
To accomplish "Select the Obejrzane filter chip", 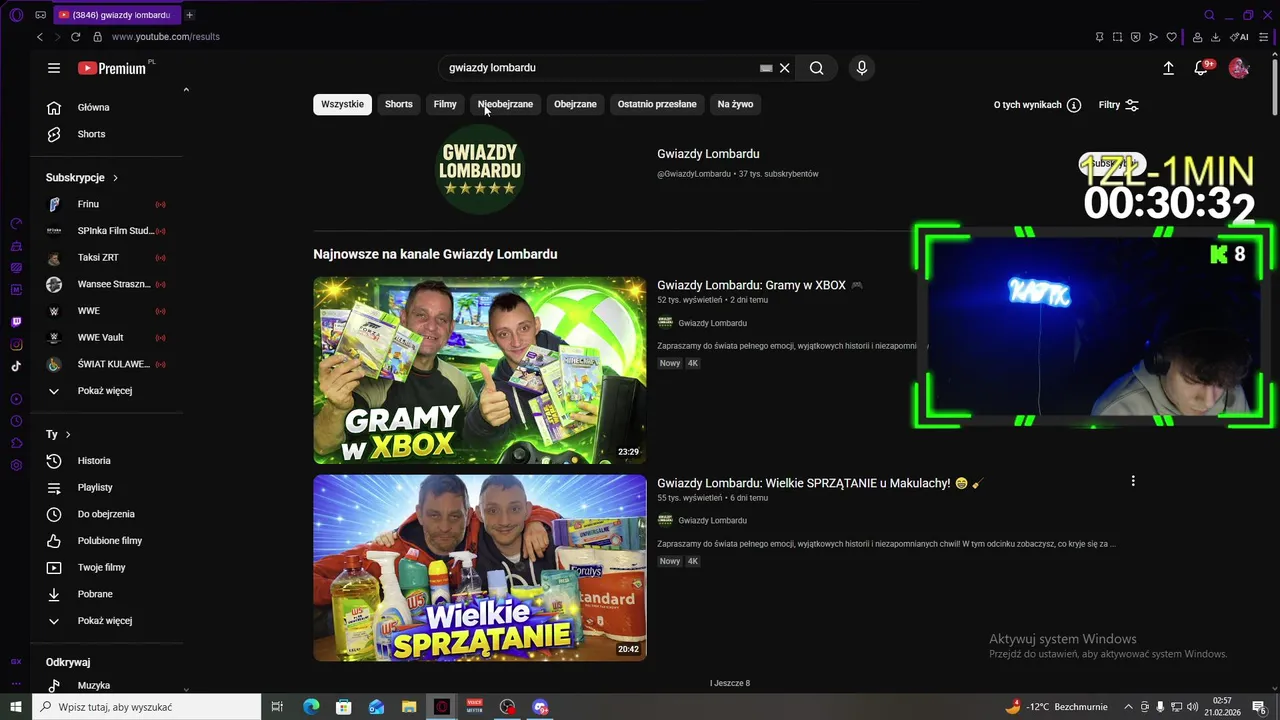I will click(575, 104).
